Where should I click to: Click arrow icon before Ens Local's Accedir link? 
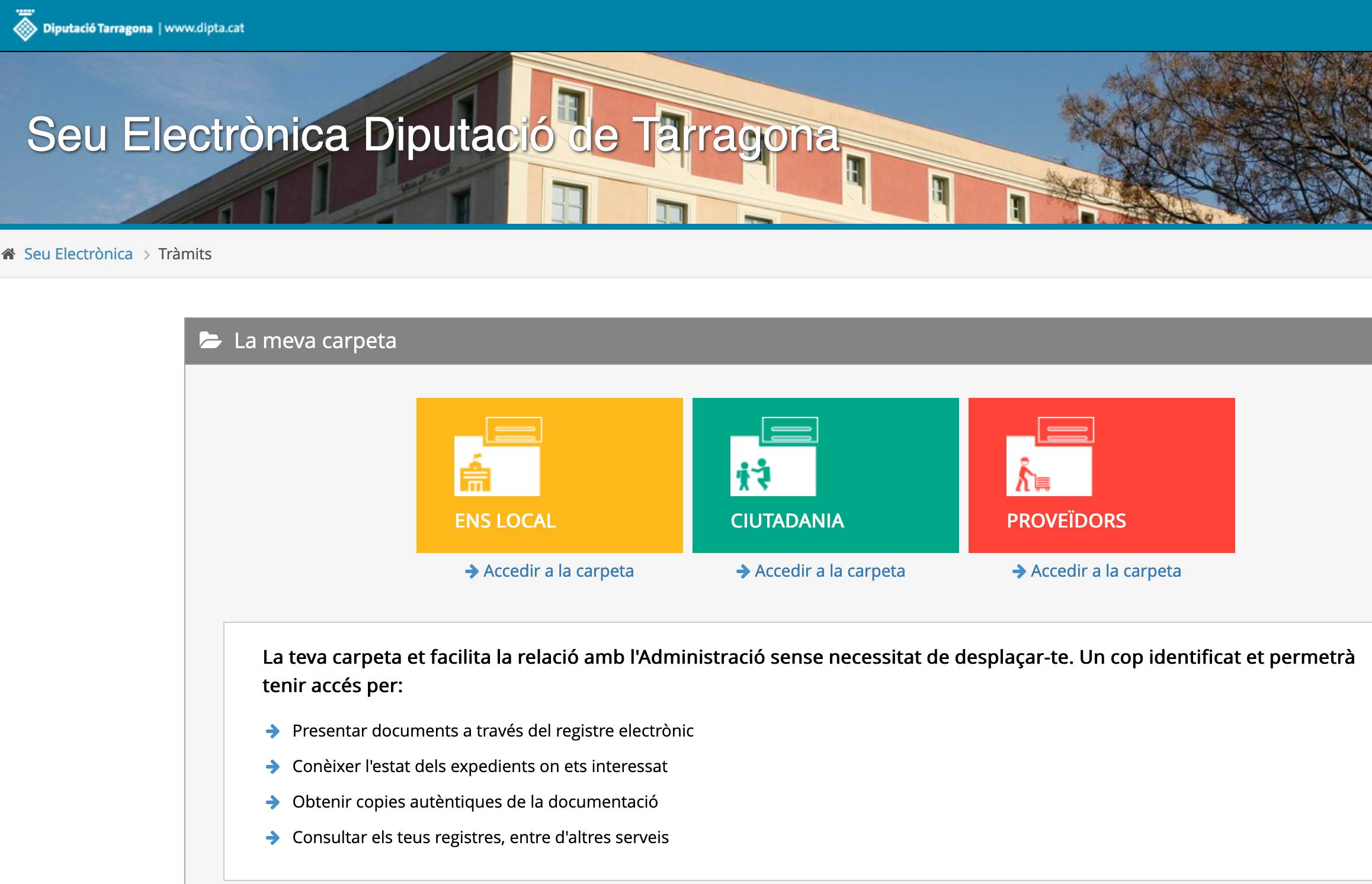pos(472,571)
